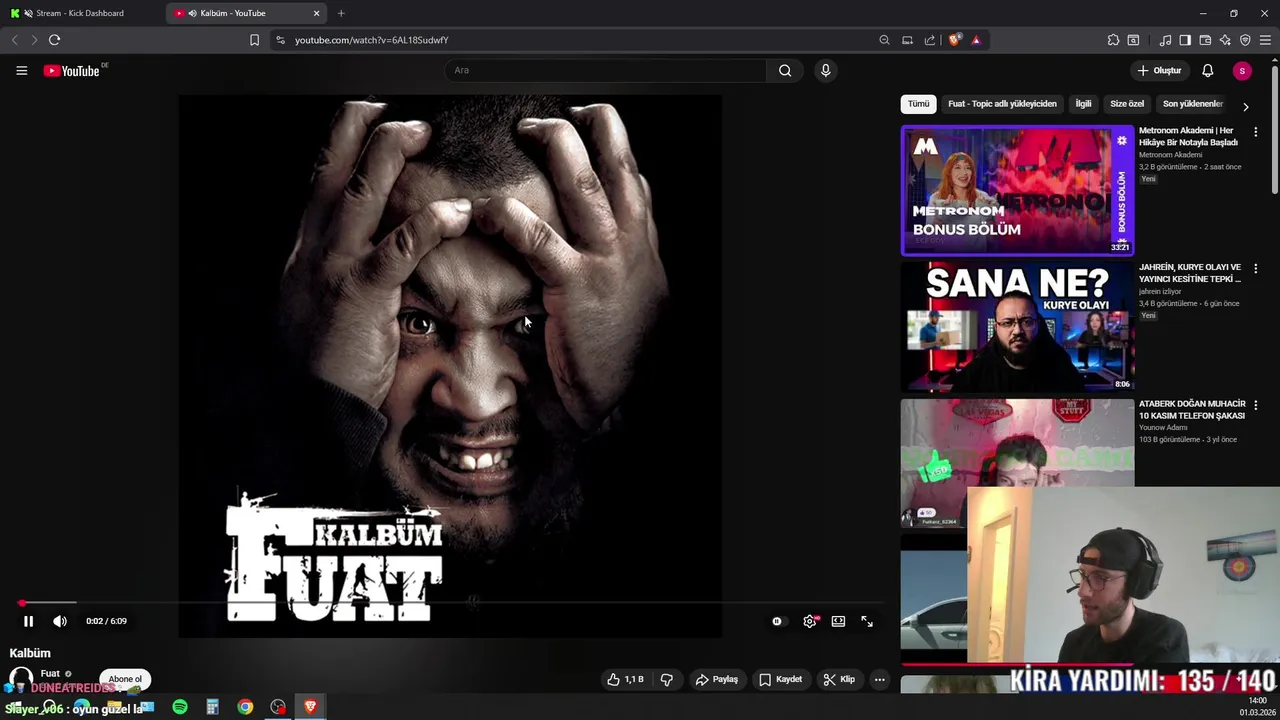Mute the video volume speaker
Image resolution: width=1280 pixels, height=720 pixels.
60,621
